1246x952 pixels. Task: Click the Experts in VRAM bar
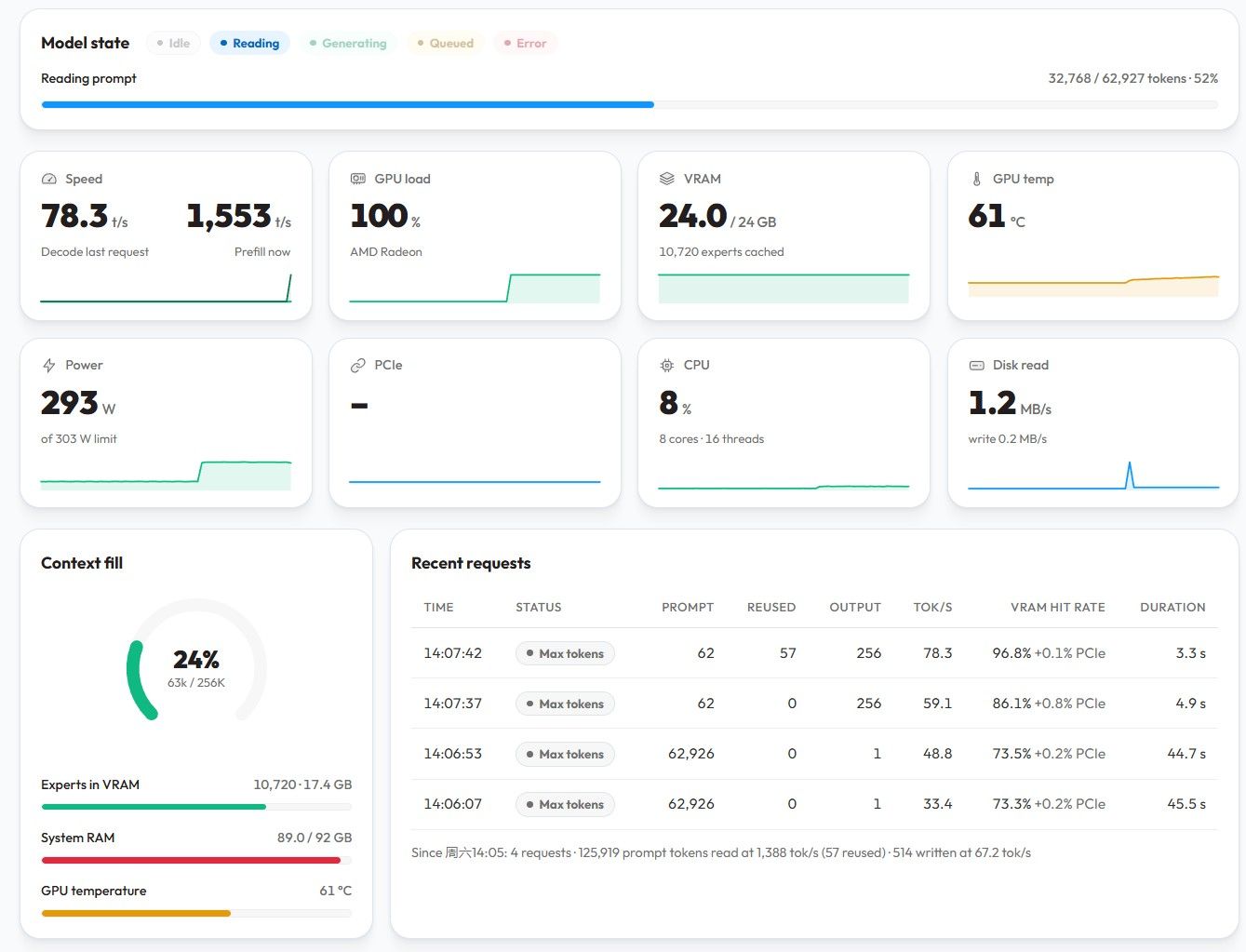click(x=196, y=807)
